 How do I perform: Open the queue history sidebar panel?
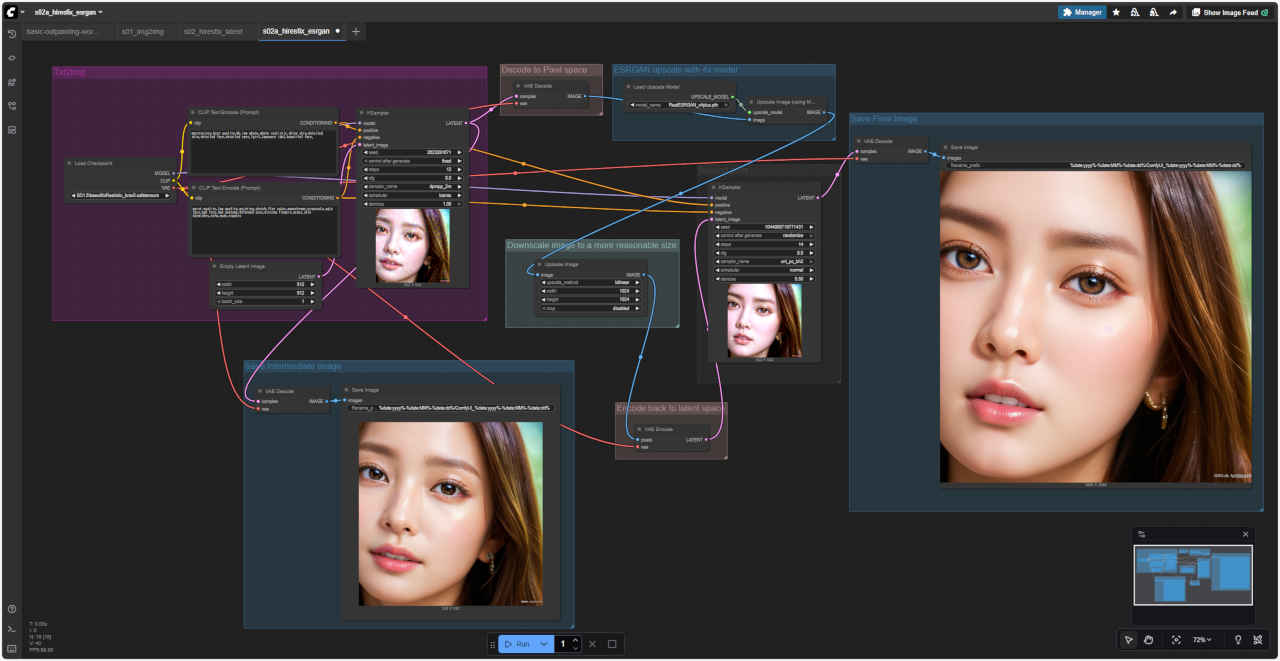tap(12, 34)
